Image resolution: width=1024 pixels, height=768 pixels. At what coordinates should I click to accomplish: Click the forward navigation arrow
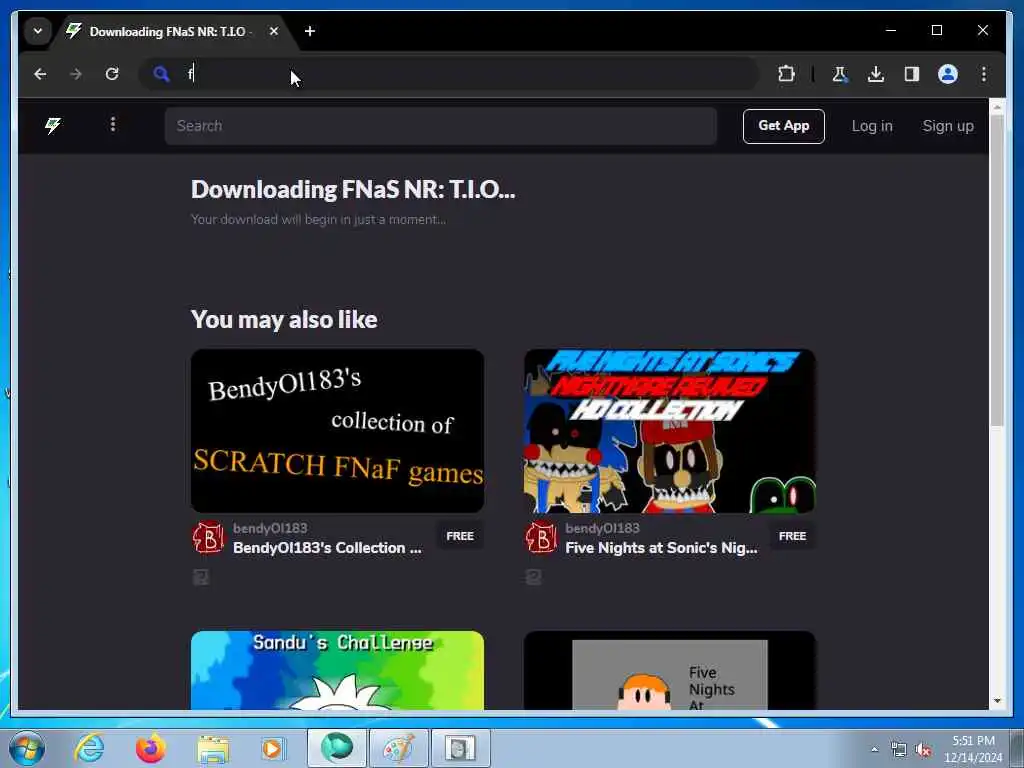pos(76,74)
